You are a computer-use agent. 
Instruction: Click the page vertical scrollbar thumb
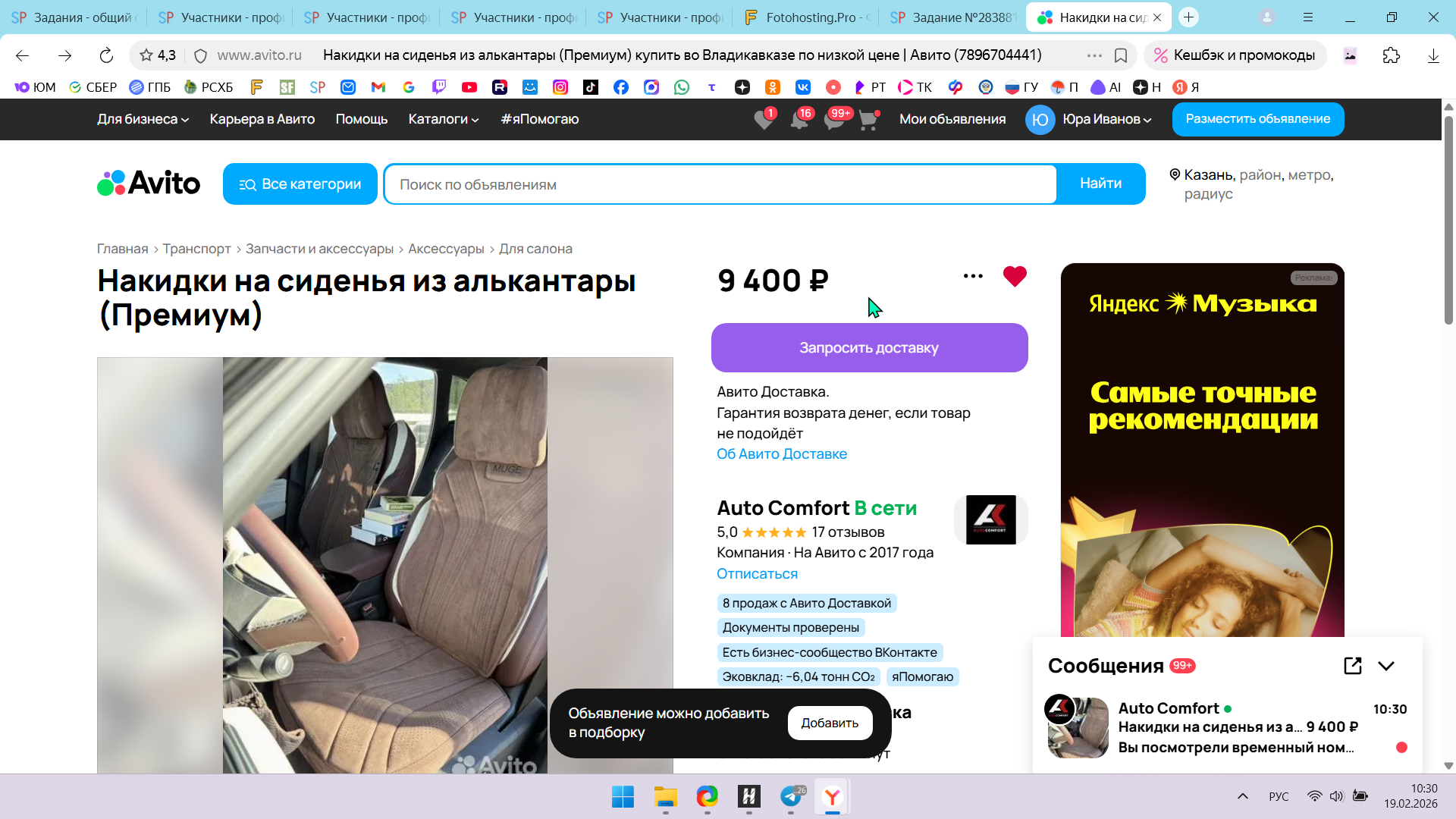1448,220
